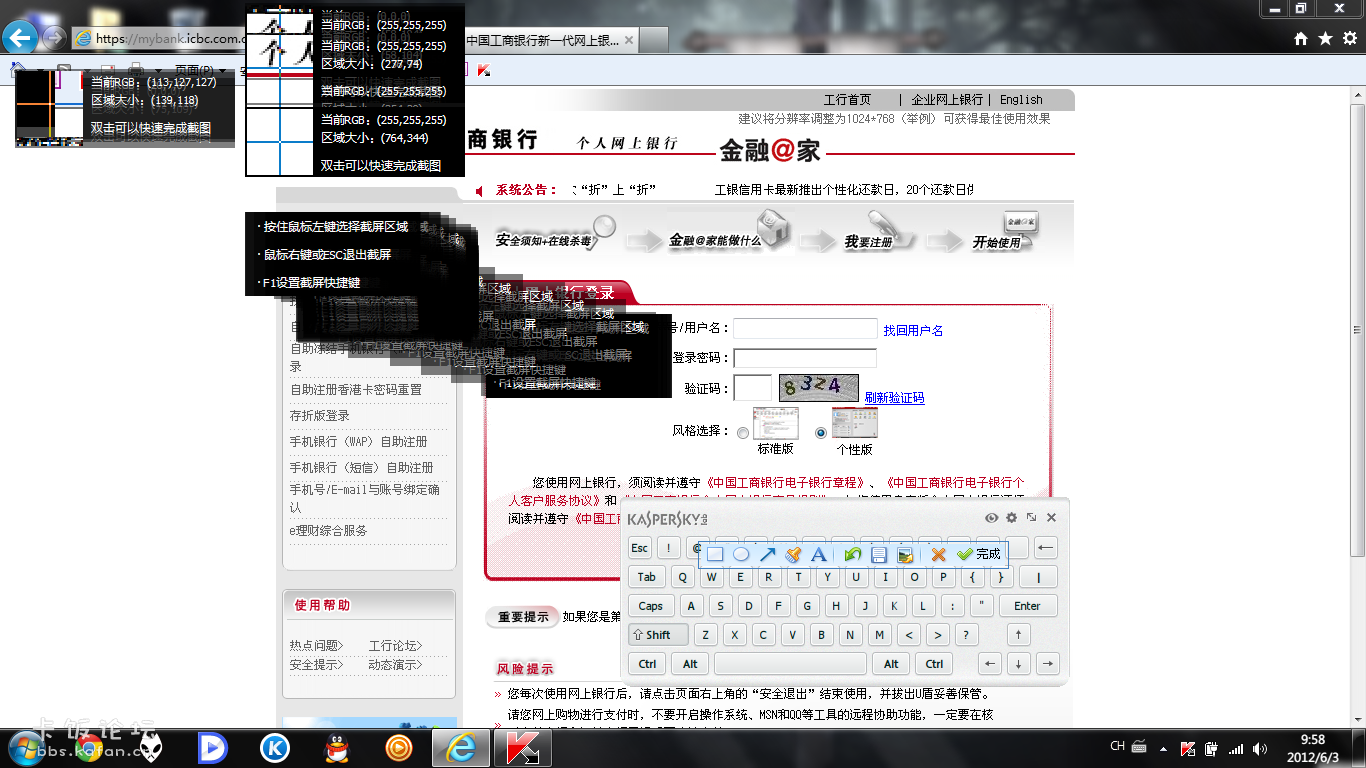
Task: Click the volume speaker tray icon
Action: pos(1260,748)
